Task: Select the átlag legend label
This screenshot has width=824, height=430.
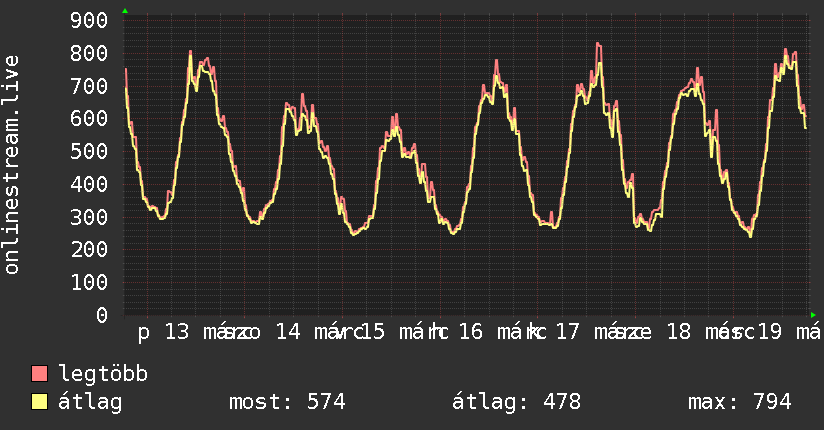Action: [x=90, y=402]
